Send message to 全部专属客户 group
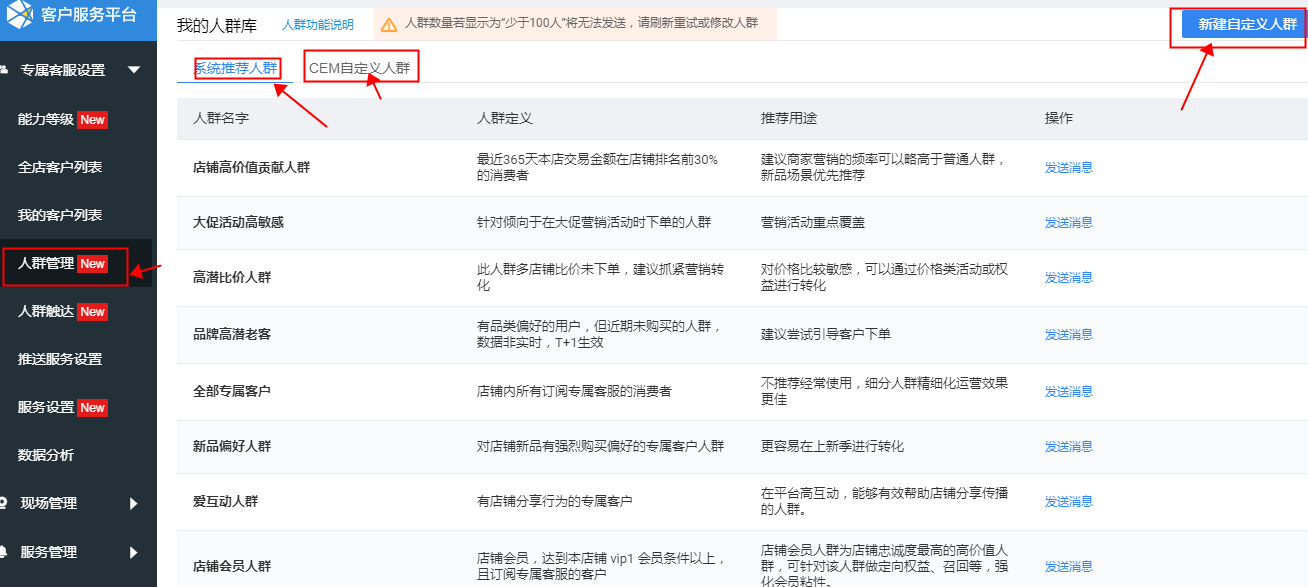This screenshot has width=1308, height=587. tap(1068, 391)
